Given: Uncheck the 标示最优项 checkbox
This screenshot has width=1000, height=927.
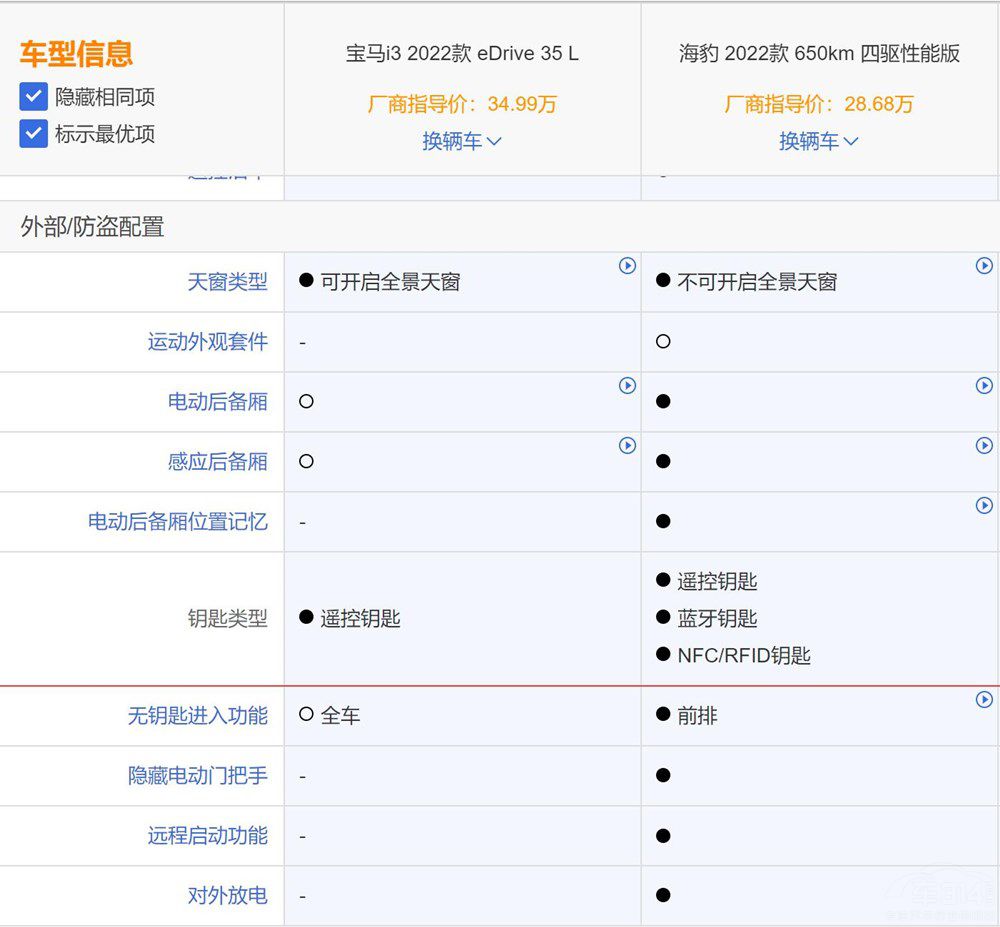Looking at the screenshot, I should pyautogui.click(x=34, y=134).
